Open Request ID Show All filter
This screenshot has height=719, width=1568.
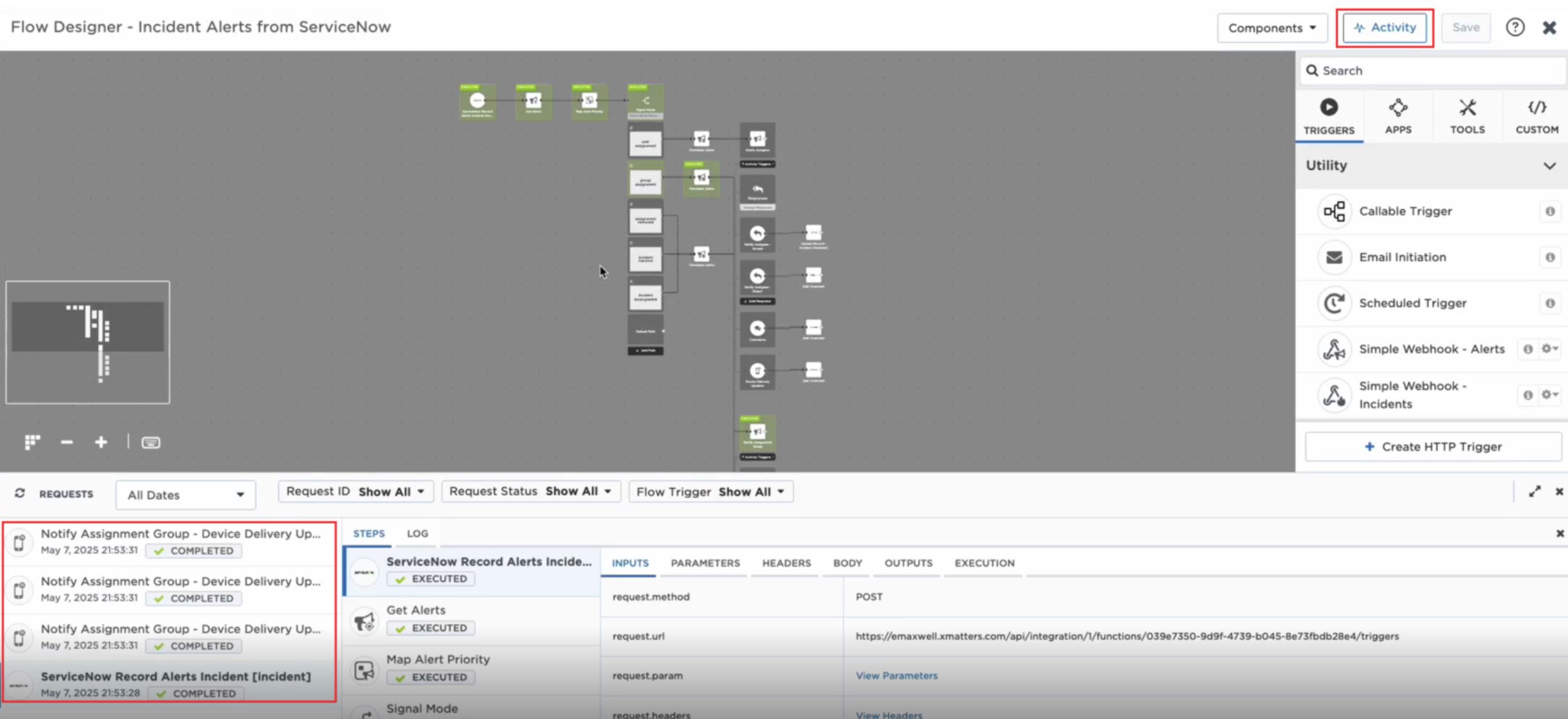point(356,492)
